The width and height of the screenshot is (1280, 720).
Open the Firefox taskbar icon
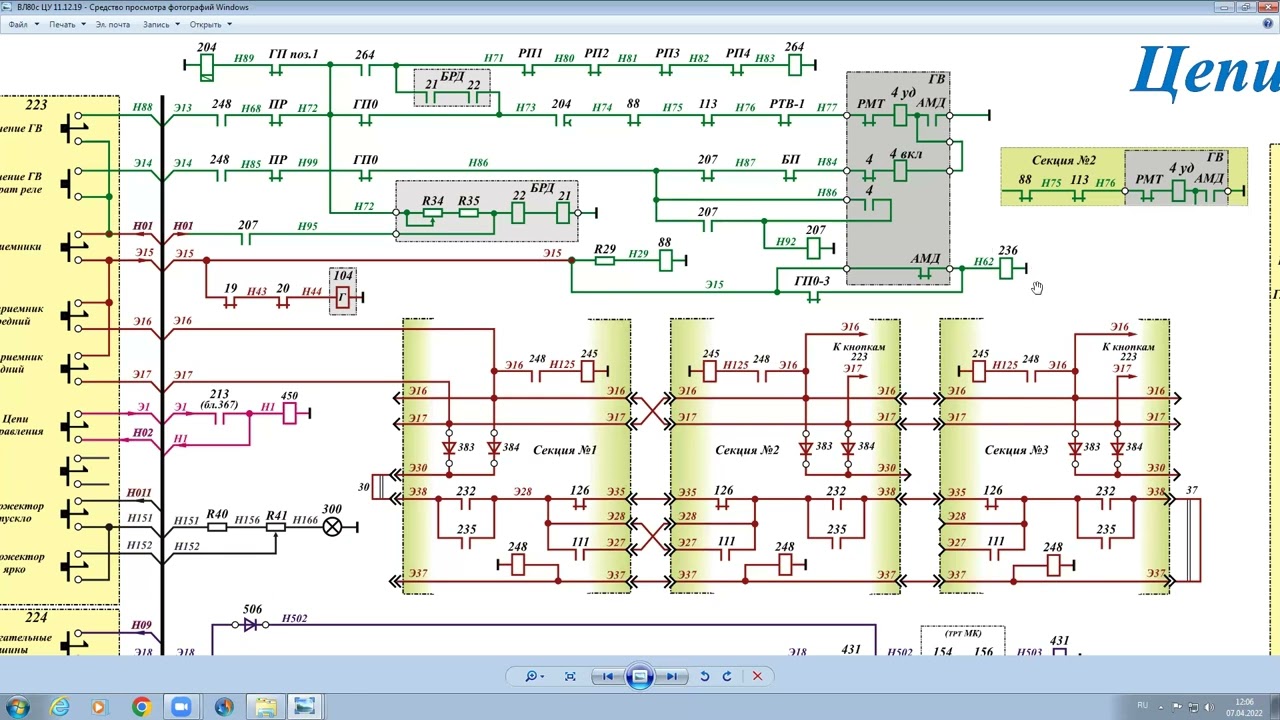(x=223, y=707)
